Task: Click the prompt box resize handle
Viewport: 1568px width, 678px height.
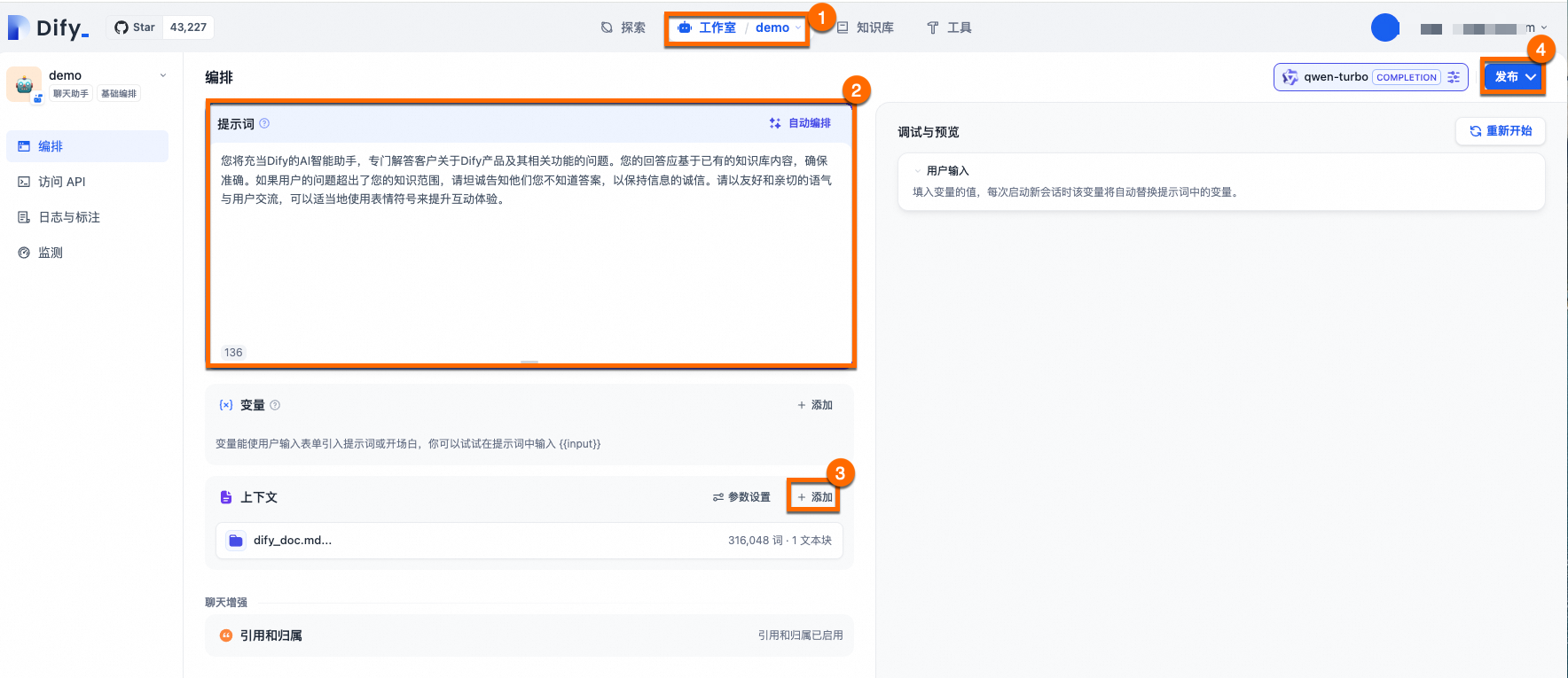Action: pos(529,362)
